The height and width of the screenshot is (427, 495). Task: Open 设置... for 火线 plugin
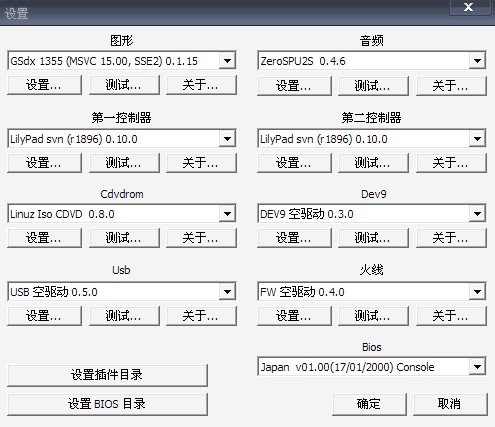294,316
